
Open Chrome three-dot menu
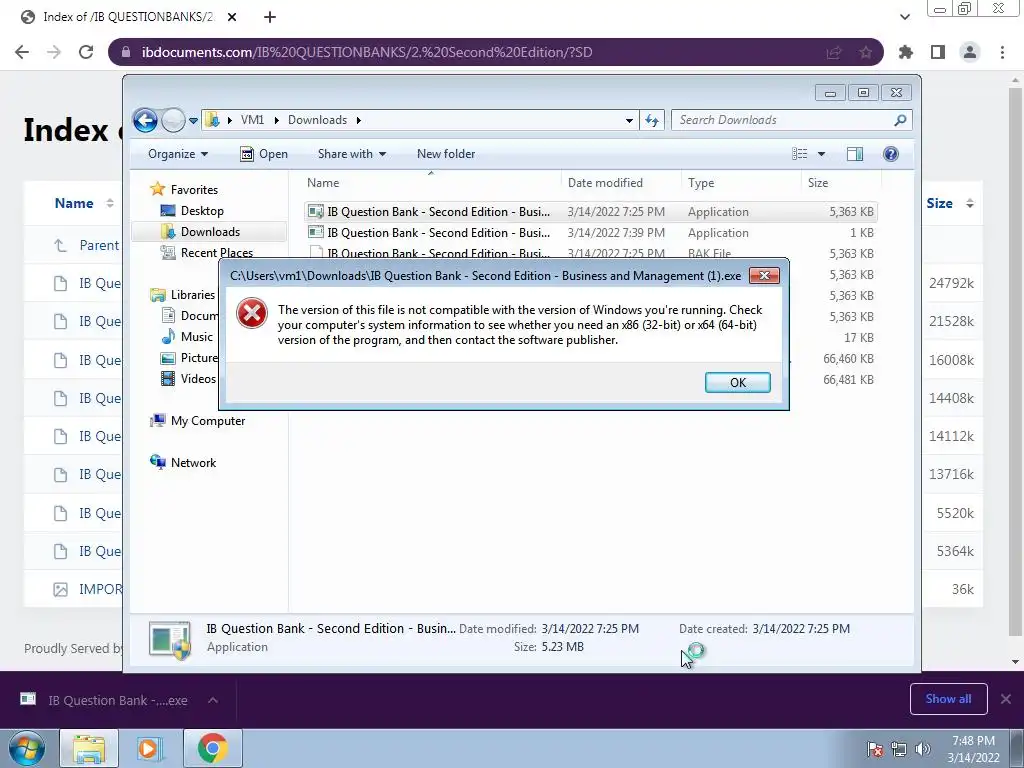coord(1002,52)
